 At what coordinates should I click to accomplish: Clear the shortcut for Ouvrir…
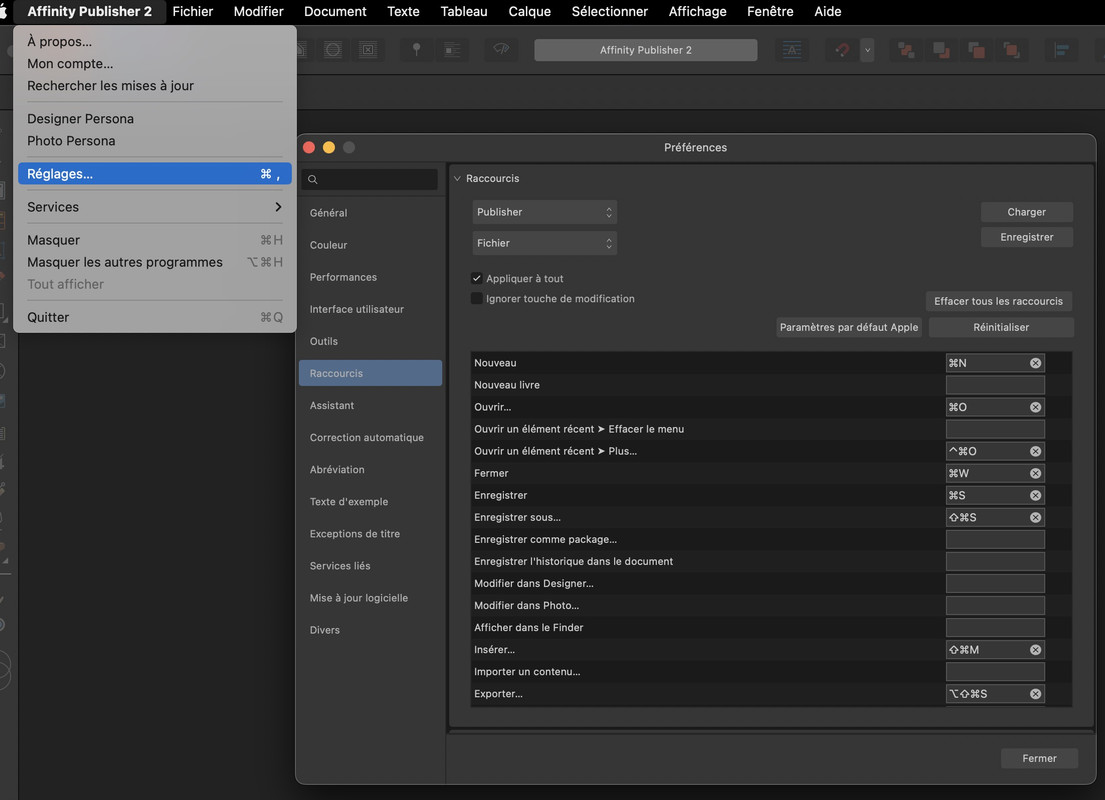1035,407
